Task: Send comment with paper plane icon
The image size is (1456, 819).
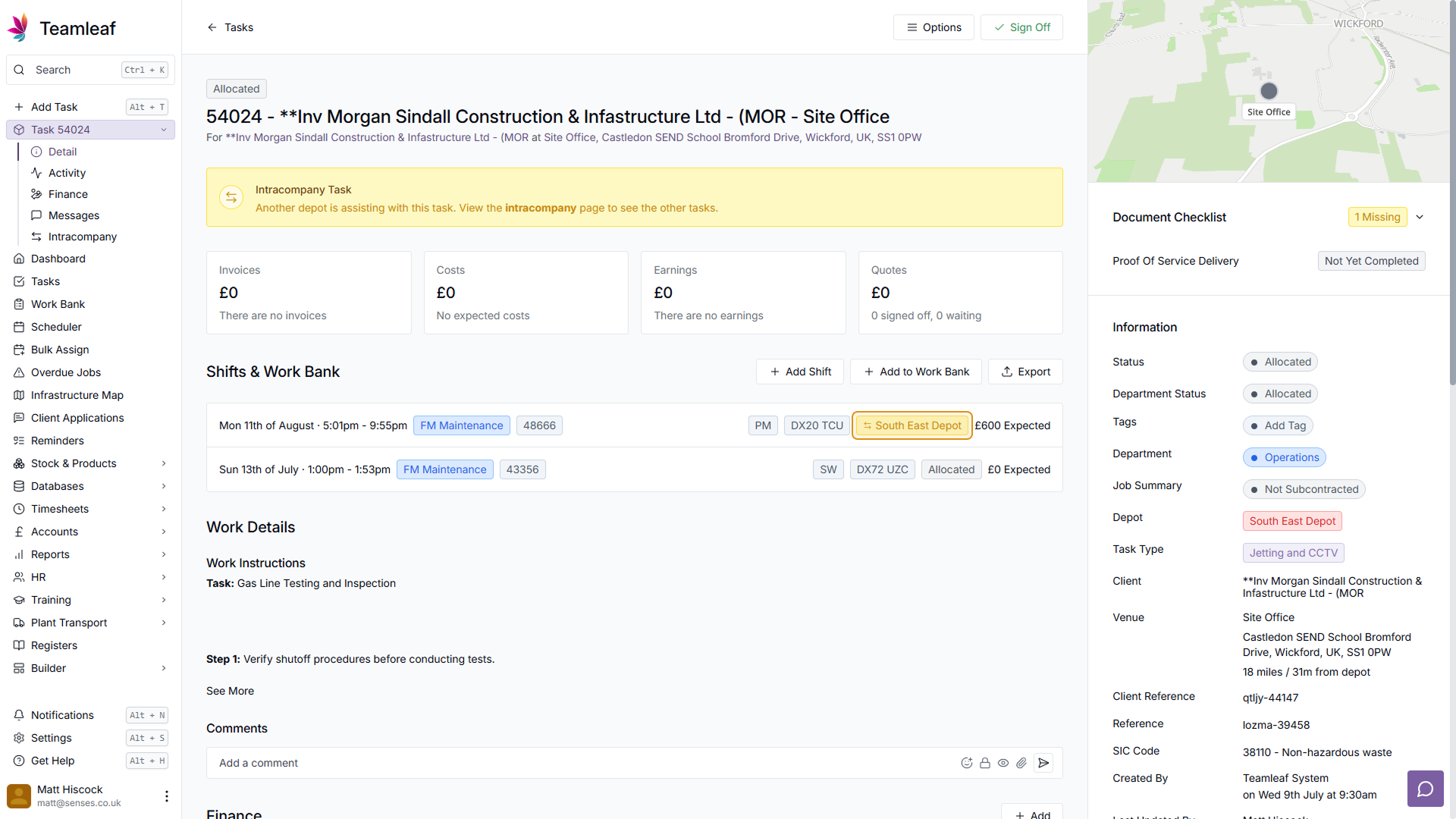Action: (1043, 763)
